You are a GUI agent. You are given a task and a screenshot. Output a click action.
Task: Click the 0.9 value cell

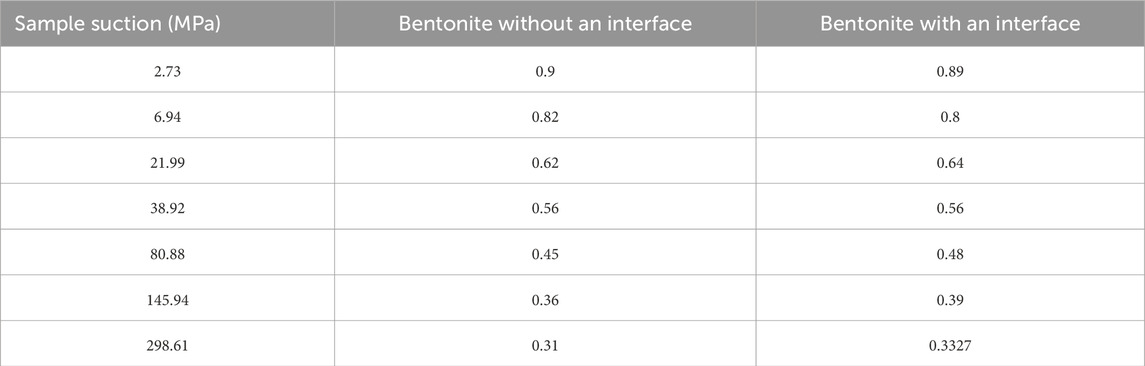[x=545, y=69]
